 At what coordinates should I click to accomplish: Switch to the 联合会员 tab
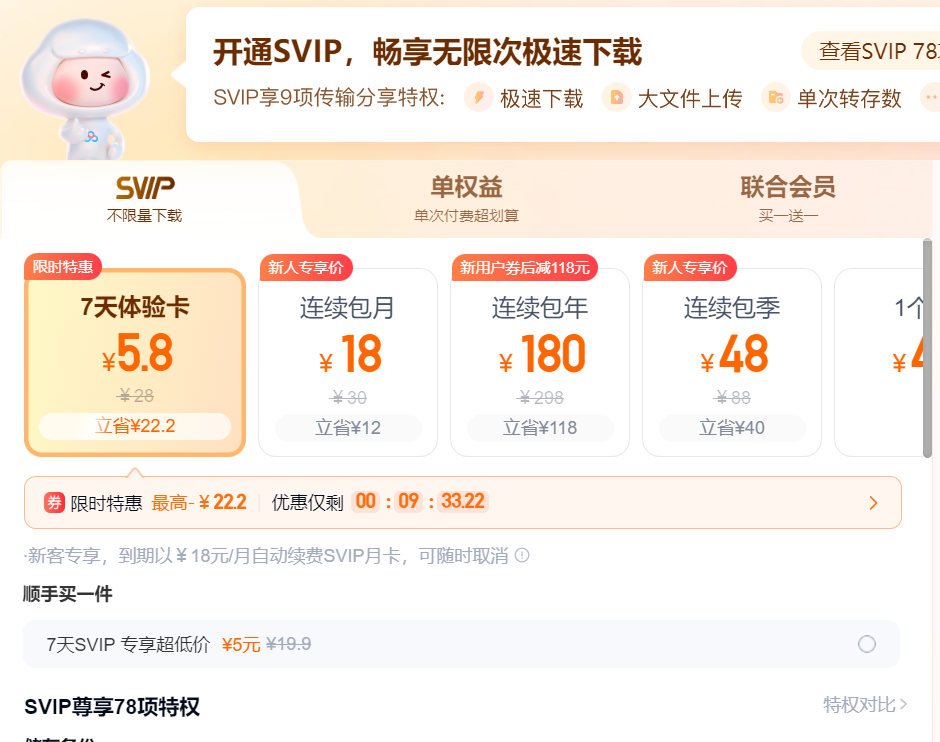788,198
